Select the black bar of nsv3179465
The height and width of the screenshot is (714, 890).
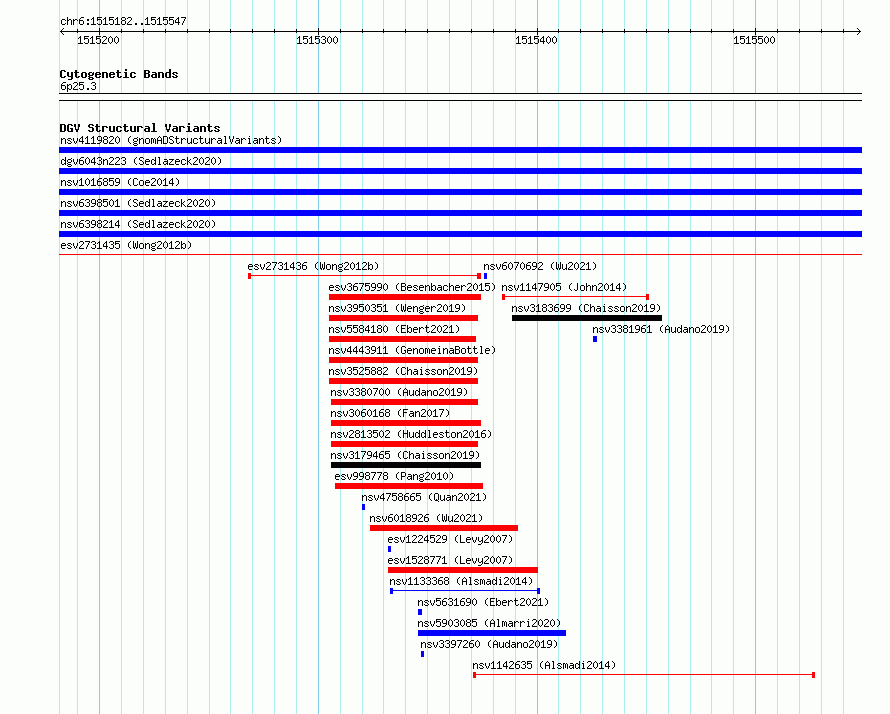coord(406,465)
